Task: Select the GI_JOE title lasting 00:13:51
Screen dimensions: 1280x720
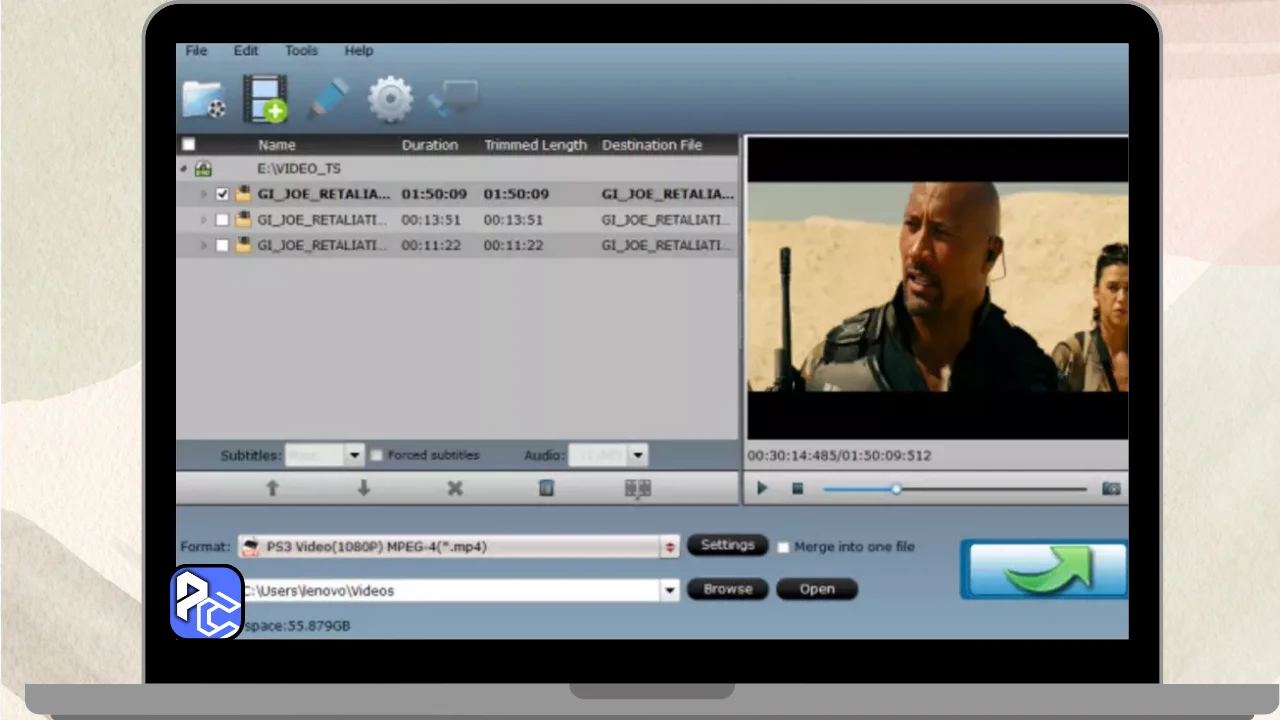Action: [x=457, y=220]
